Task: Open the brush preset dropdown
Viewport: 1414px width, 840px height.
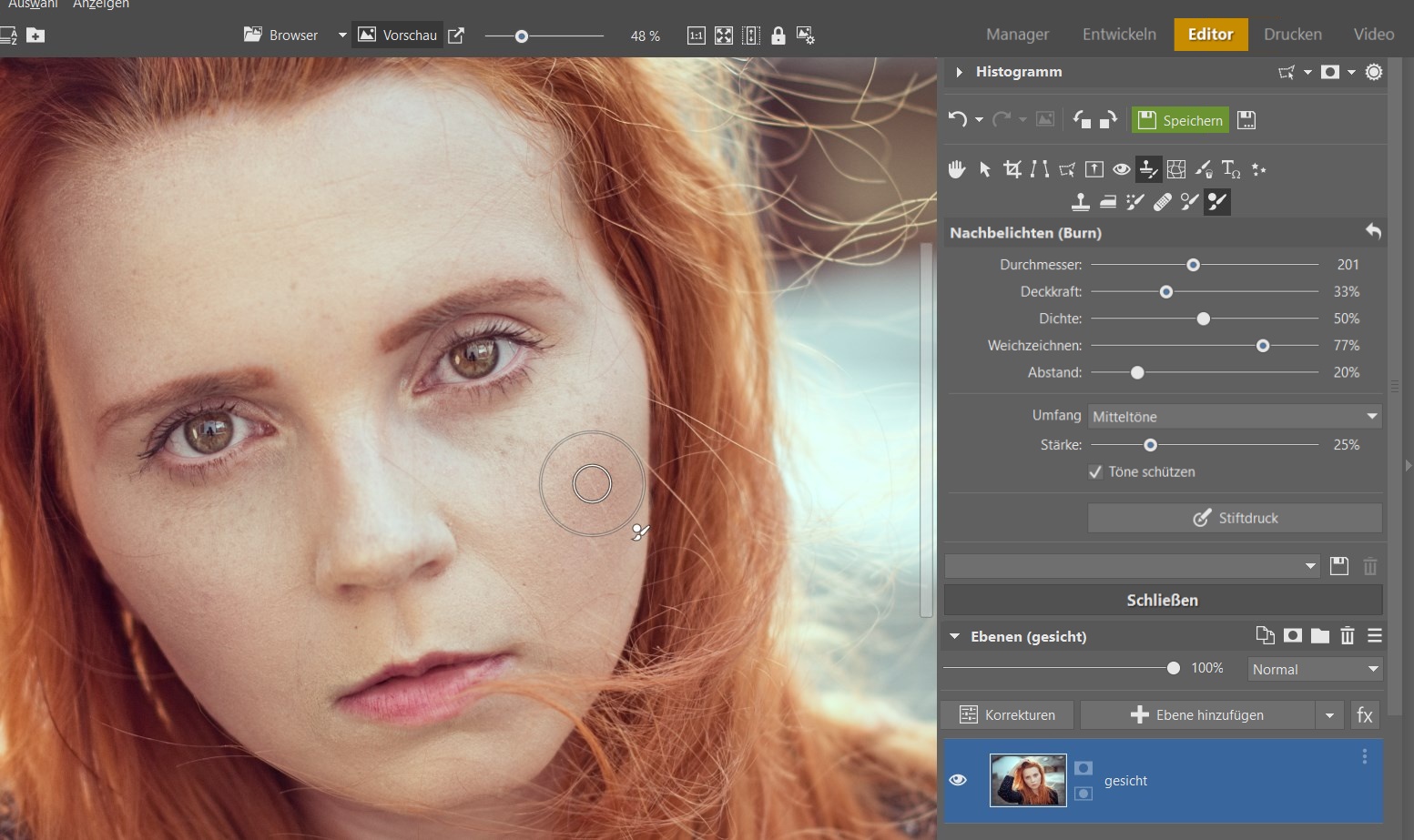Action: tap(1133, 566)
